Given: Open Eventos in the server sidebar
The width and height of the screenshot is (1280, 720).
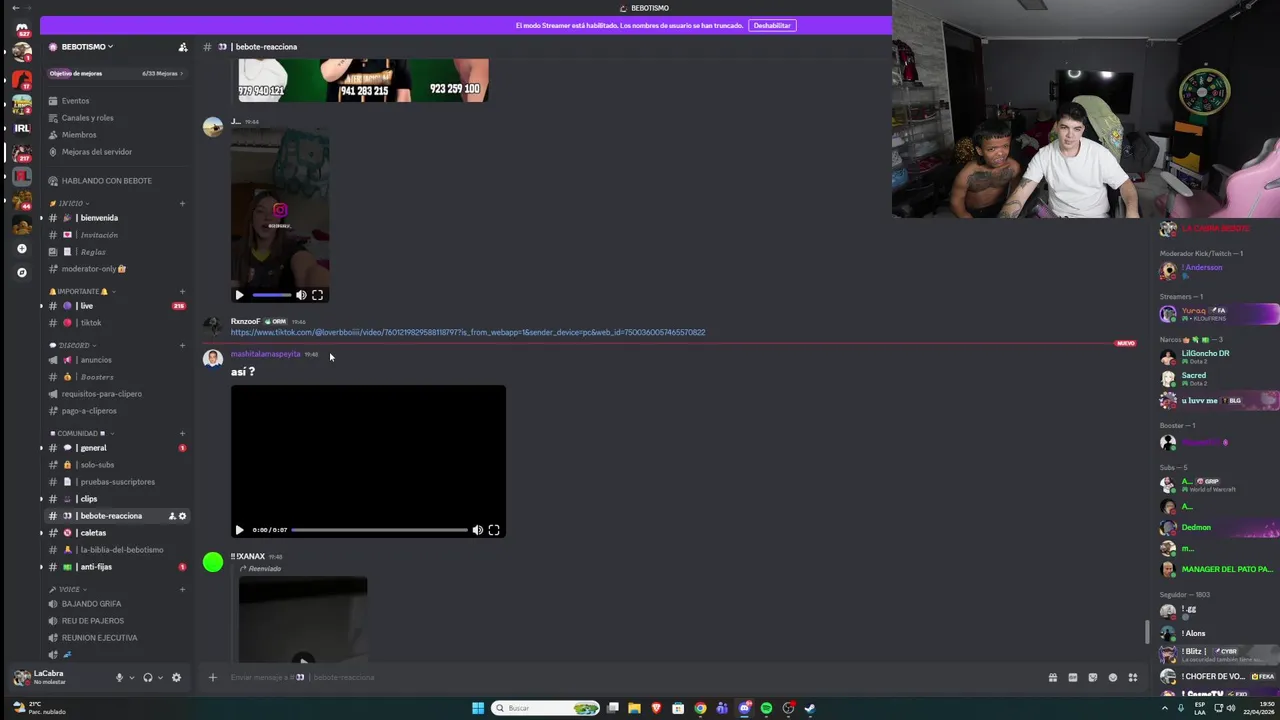Looking at the screenshot, I should 75,101.
